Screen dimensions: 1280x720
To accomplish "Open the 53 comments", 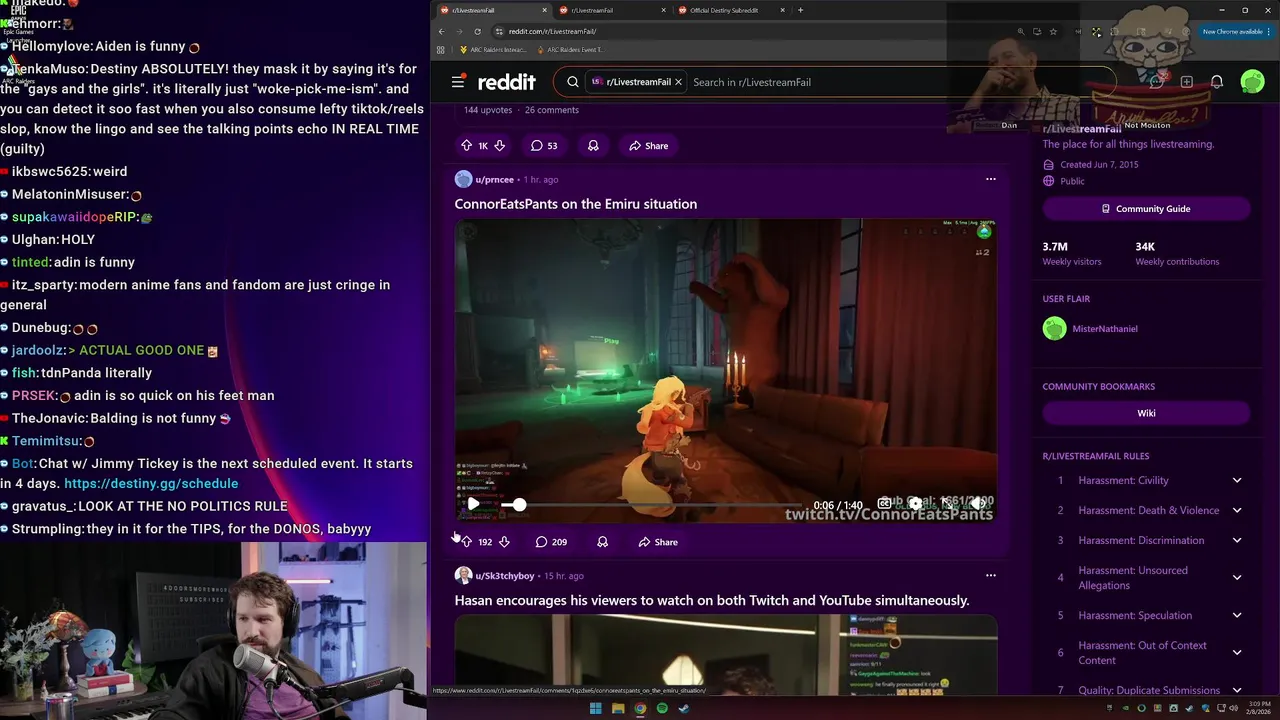I will tap(544, 146).
